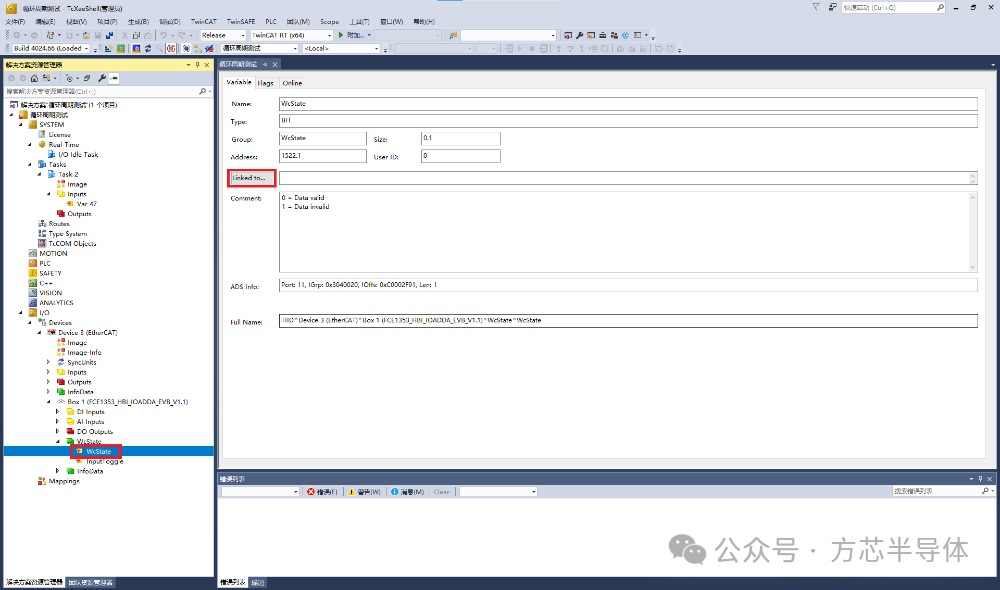1000x590 pixels.
Task: Click the VISION node icon
Action: click(33, 293)
